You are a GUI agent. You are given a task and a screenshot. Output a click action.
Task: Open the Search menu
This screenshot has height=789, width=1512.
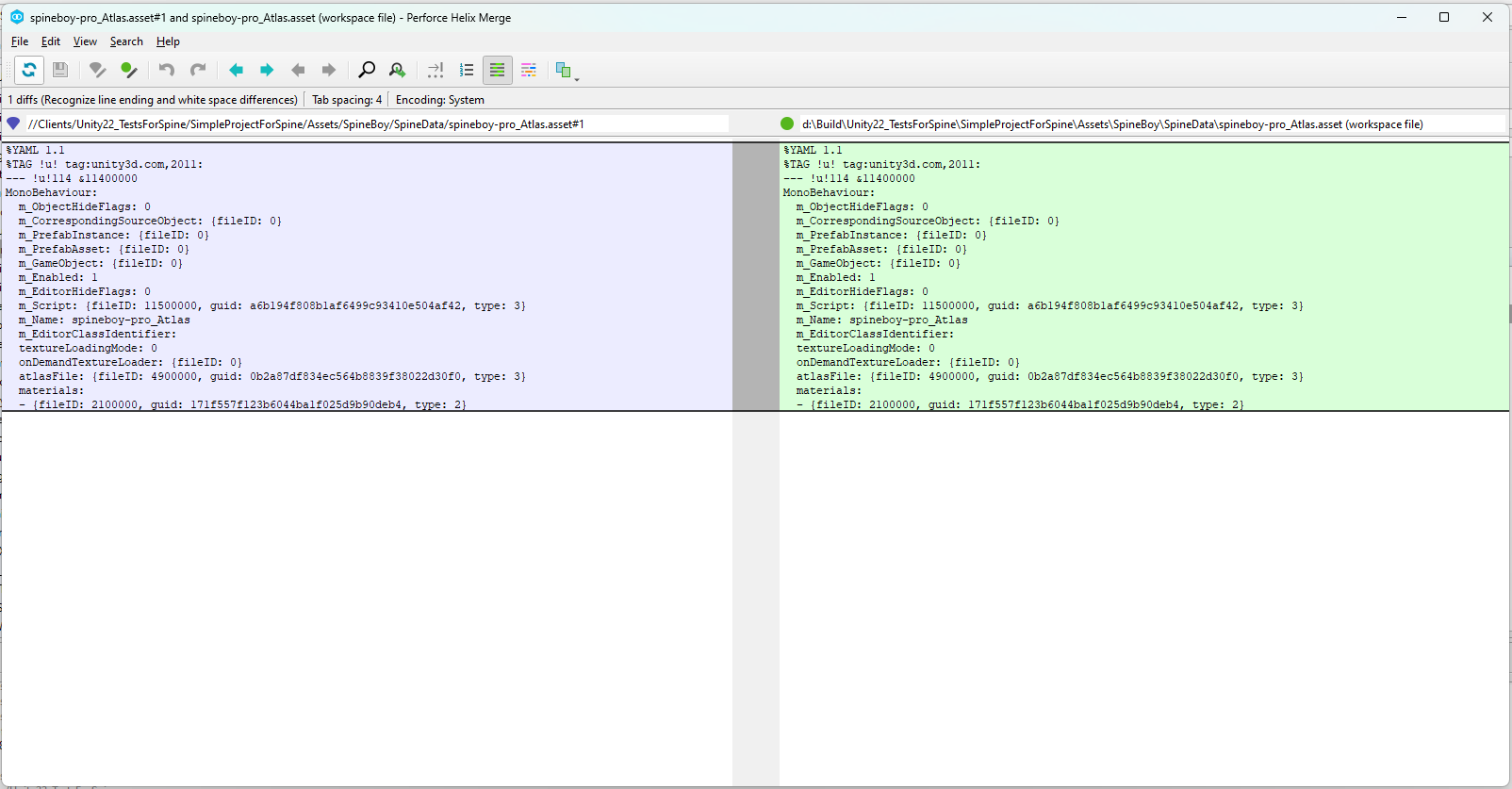(126, 41)
